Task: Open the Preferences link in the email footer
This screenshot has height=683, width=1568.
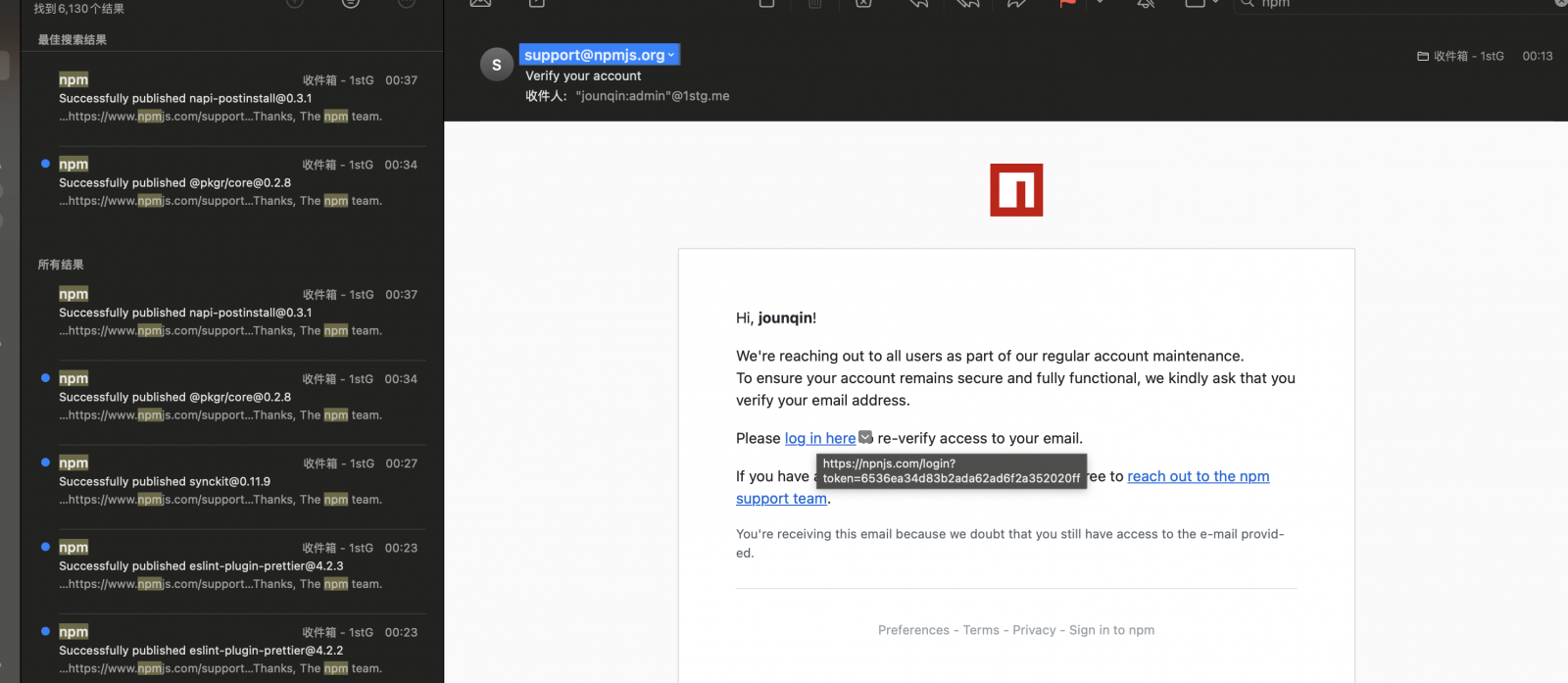Action: click(x=913, y=630)
